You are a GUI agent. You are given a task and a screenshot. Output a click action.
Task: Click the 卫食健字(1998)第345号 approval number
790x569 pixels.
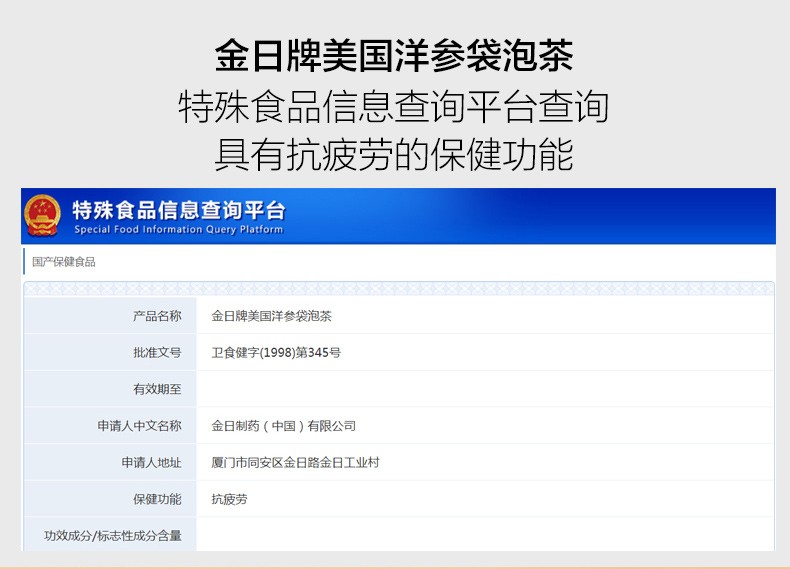276,352
